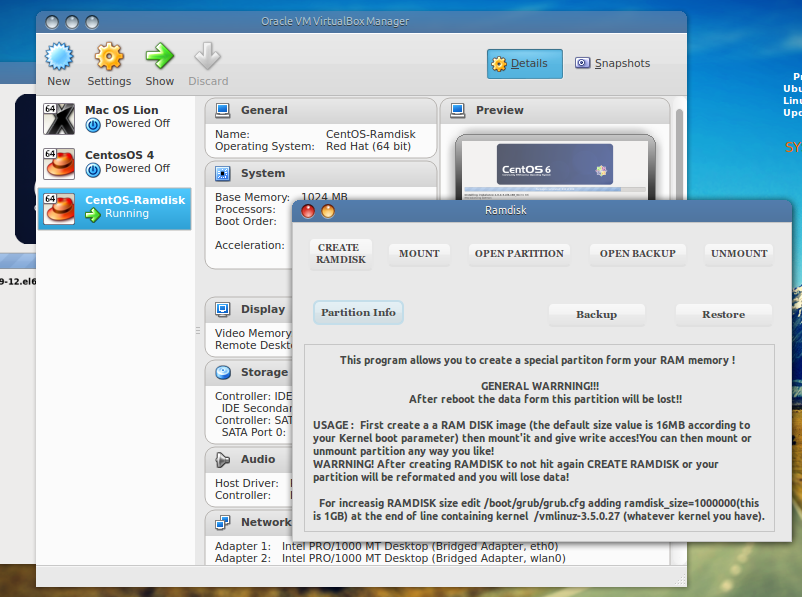802x597 pixels.
Task: Click the Restore button in Ramdisk
Action: click(x=724, y=315)
